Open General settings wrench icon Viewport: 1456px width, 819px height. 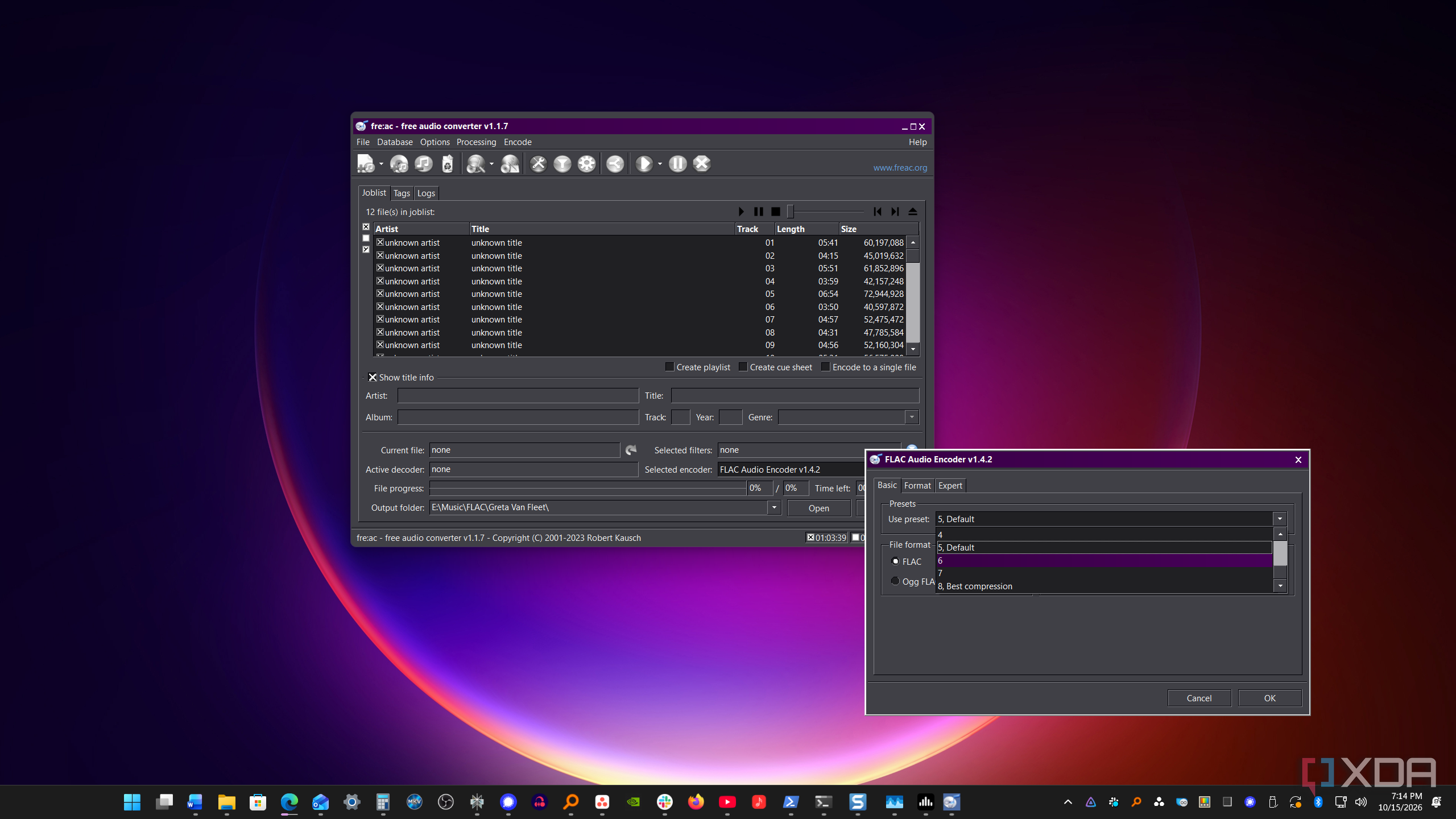538,164
